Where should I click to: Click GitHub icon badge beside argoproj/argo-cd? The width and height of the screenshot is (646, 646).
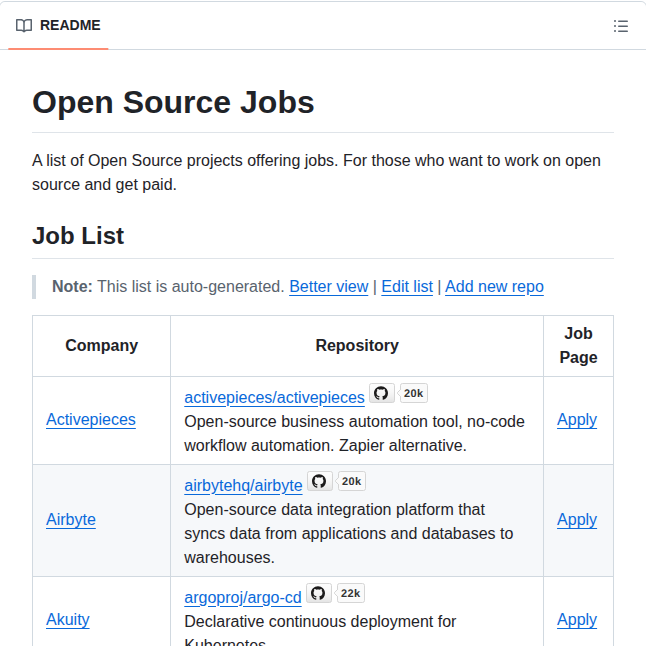click(318, 593)
